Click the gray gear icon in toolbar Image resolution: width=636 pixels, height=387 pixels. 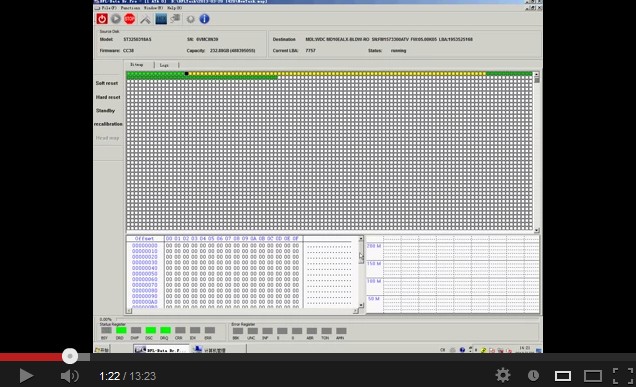[190, 19]
